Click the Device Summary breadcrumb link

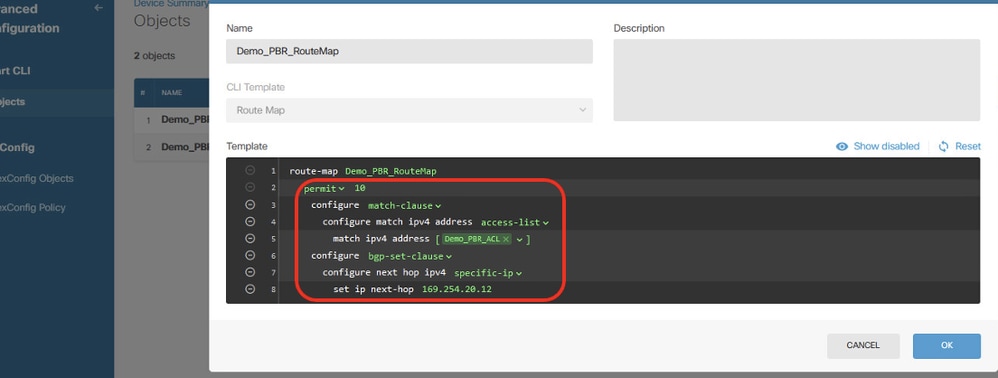point(171,3)
